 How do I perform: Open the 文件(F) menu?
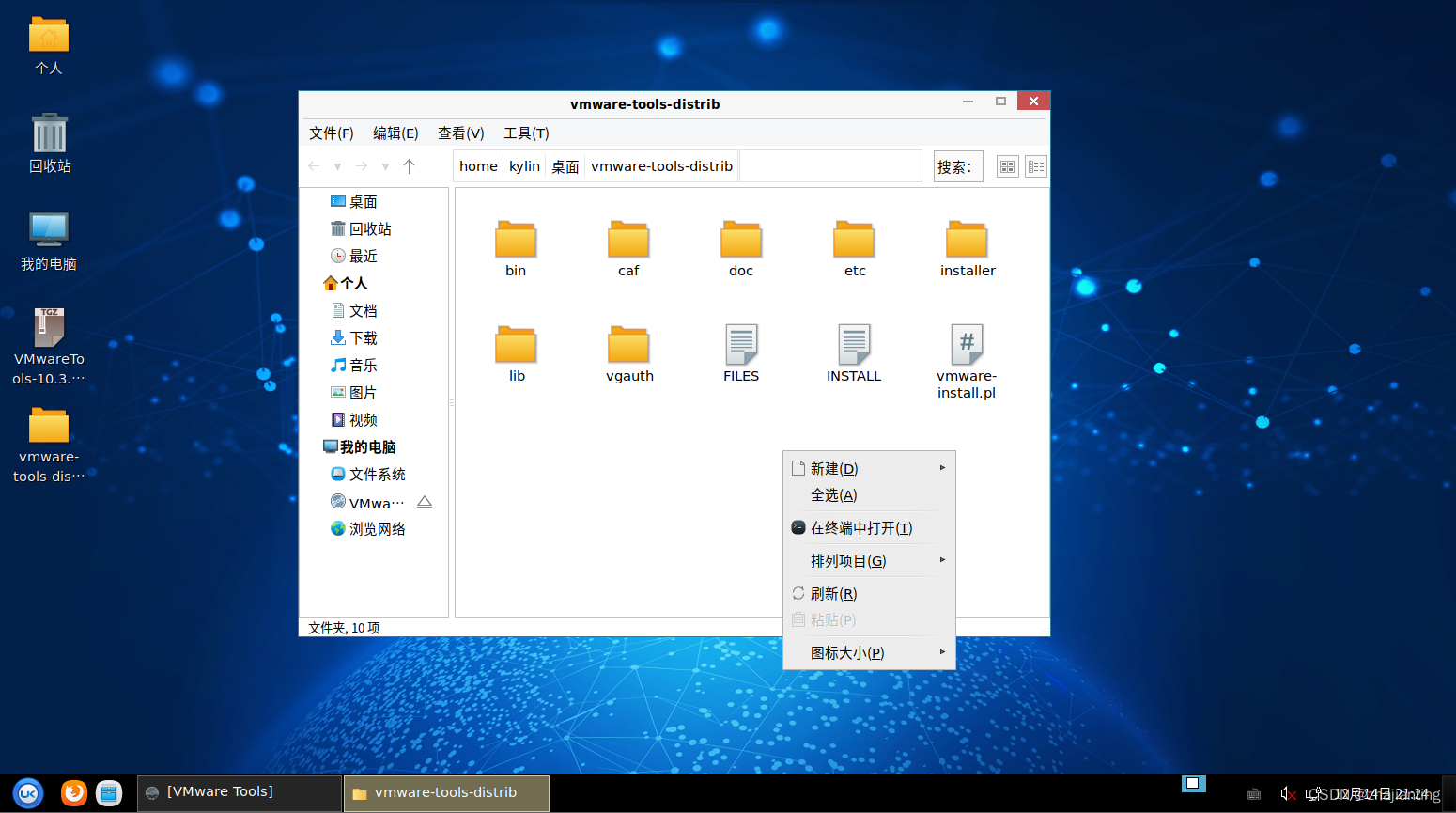pos(332,133)
